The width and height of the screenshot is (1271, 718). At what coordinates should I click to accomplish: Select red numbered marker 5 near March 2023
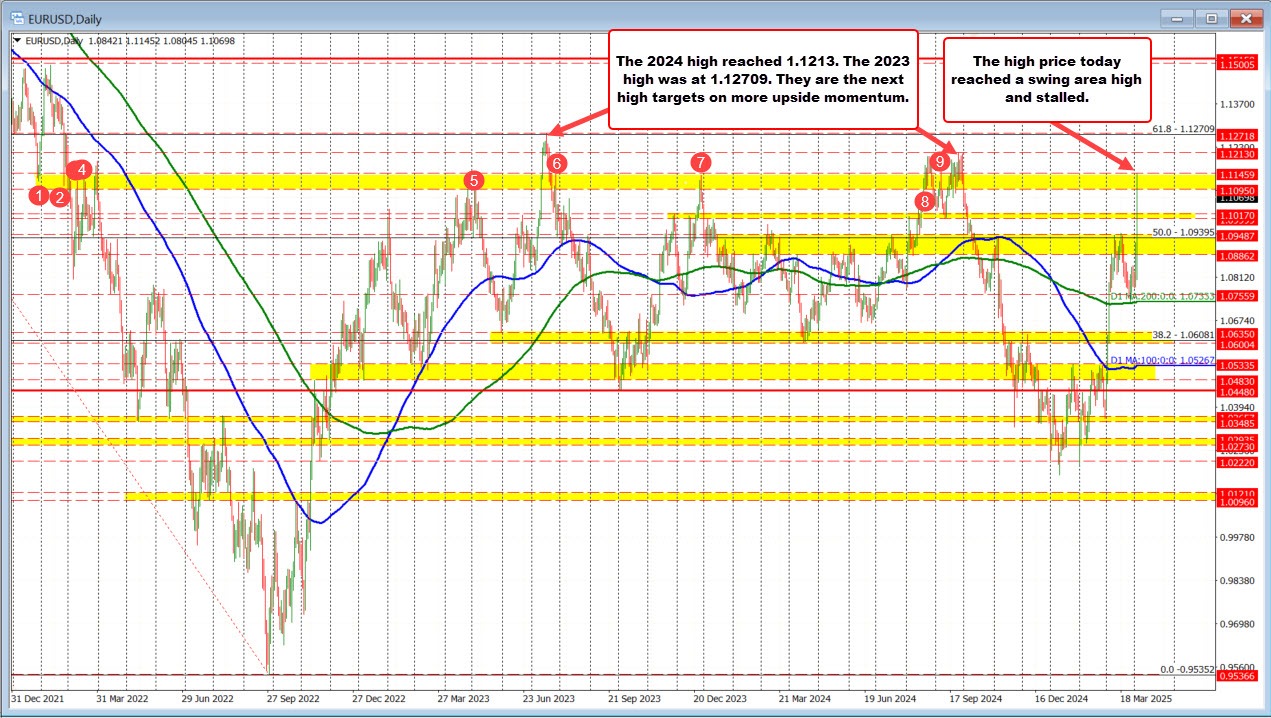(x=474, y=180)
